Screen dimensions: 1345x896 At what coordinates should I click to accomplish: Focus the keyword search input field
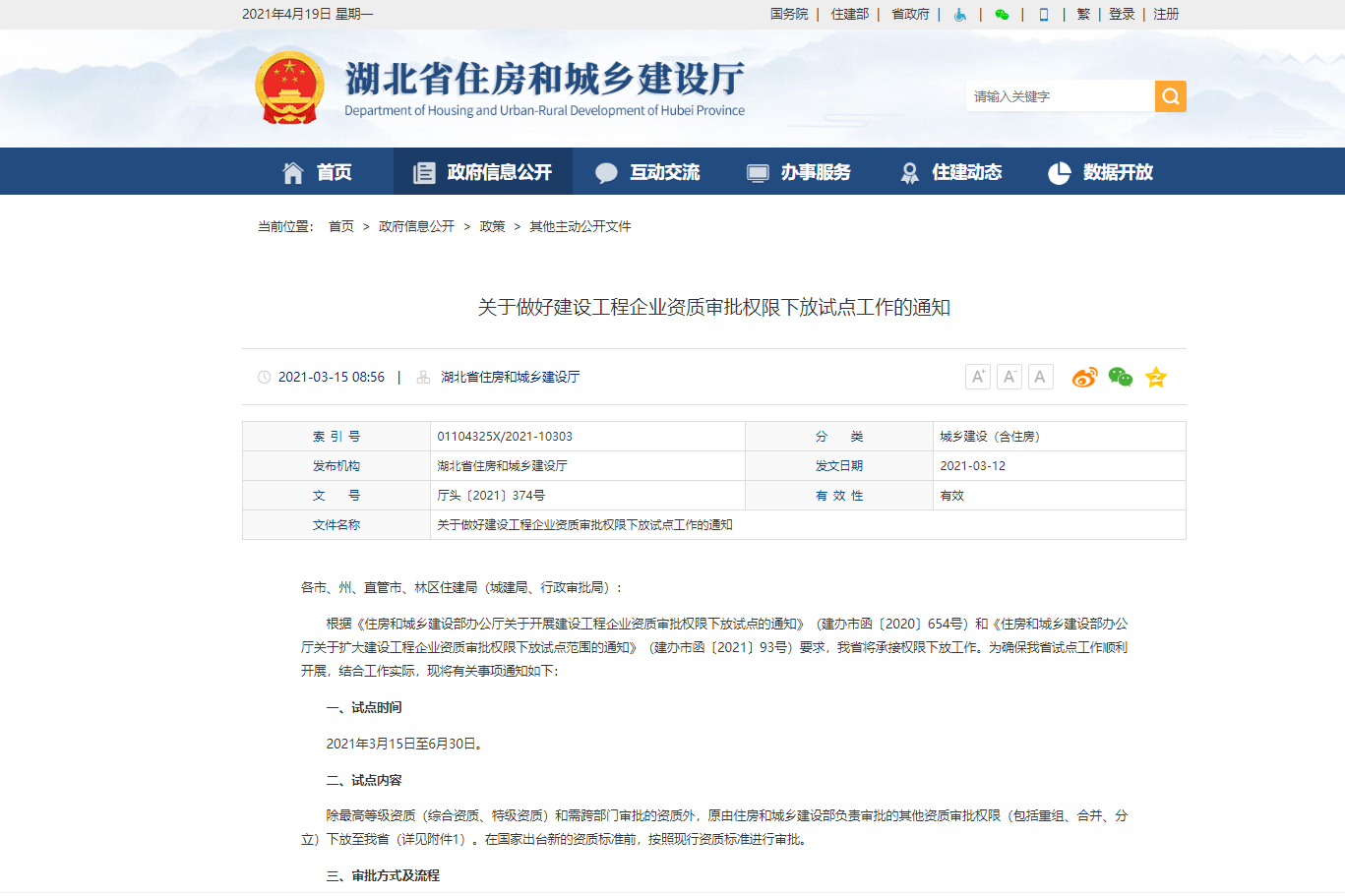pos(1059,96)
